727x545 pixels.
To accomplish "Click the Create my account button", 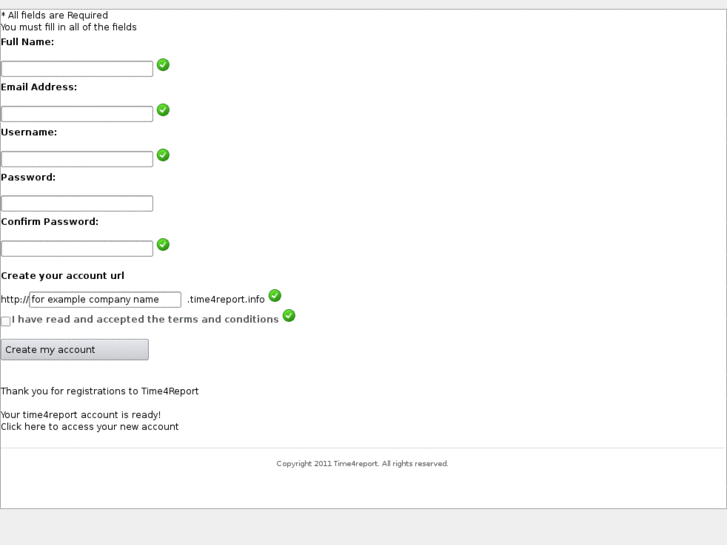I will (75, 349).
